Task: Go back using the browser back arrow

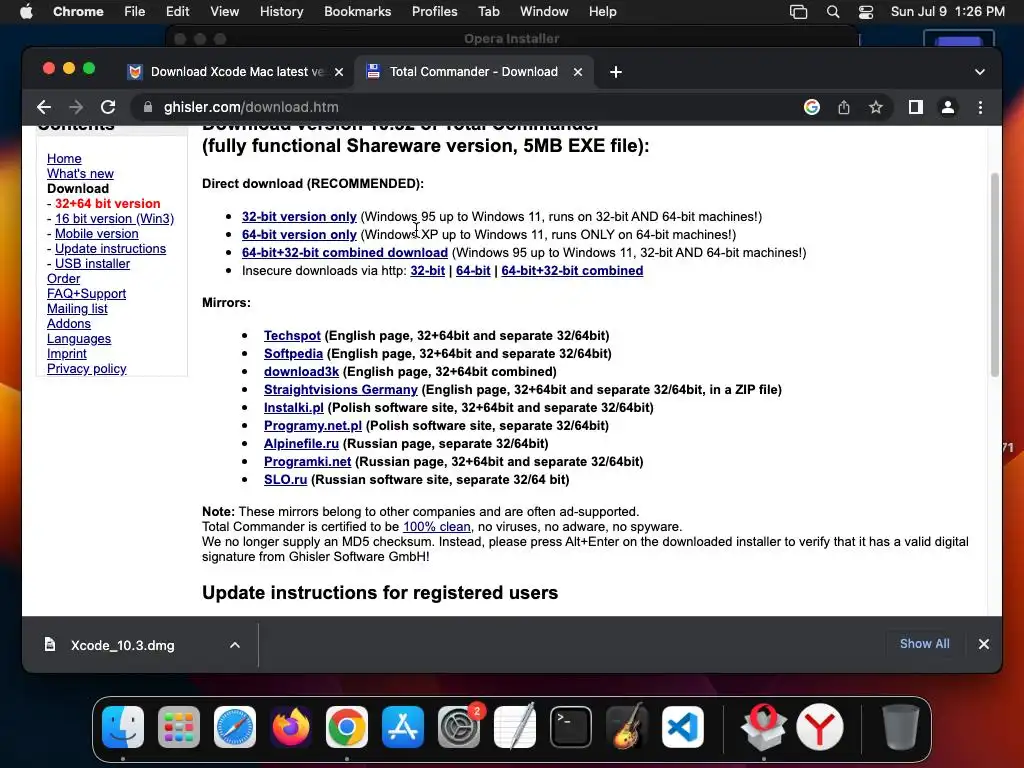Action: click(44, 107)
